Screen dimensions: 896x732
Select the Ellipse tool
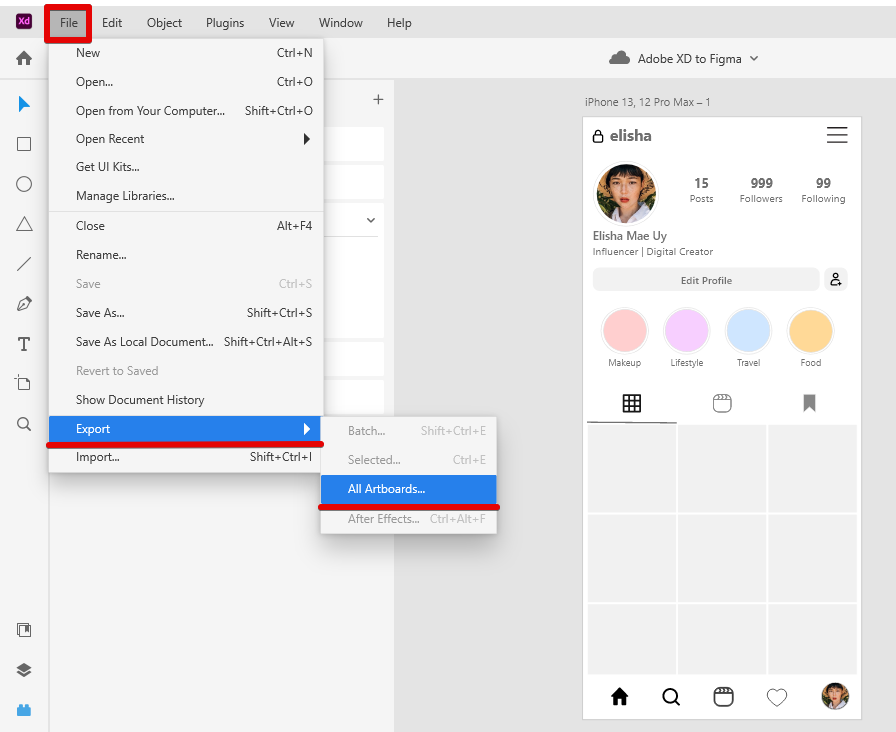pyautogui.click(x=24, y=184)
